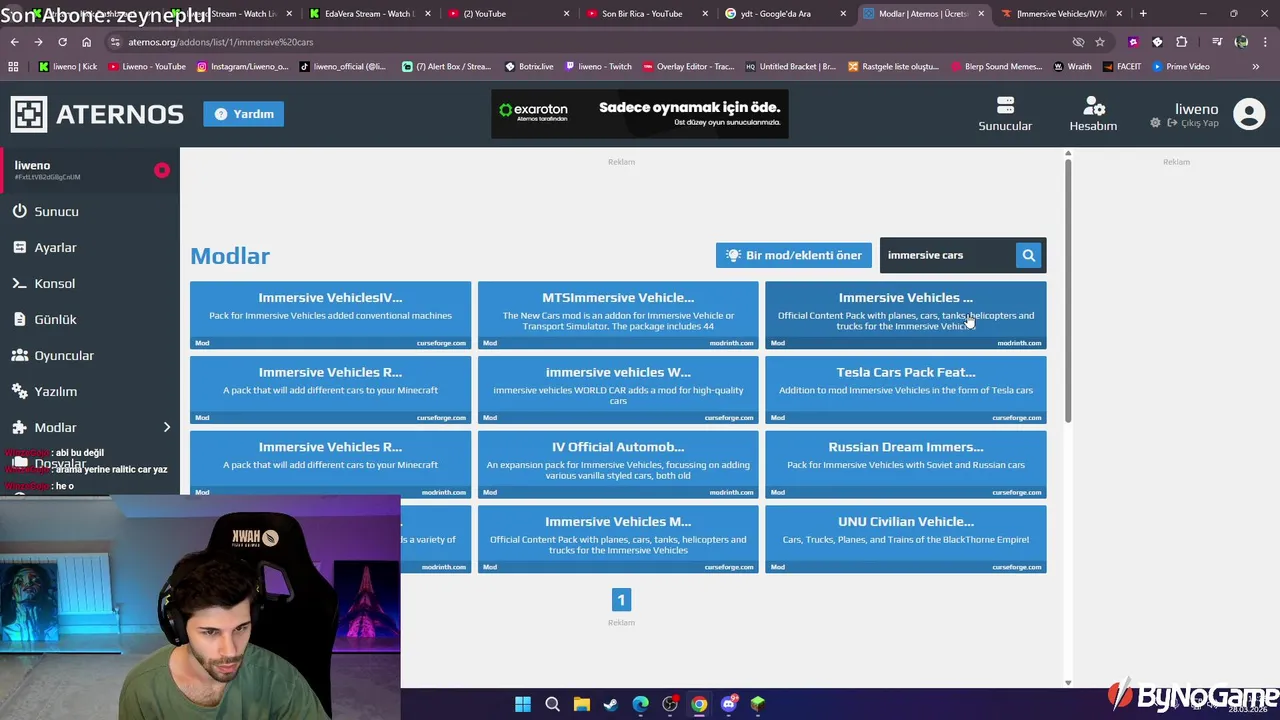Open Chrome from the taskbar

coord(699,704)
